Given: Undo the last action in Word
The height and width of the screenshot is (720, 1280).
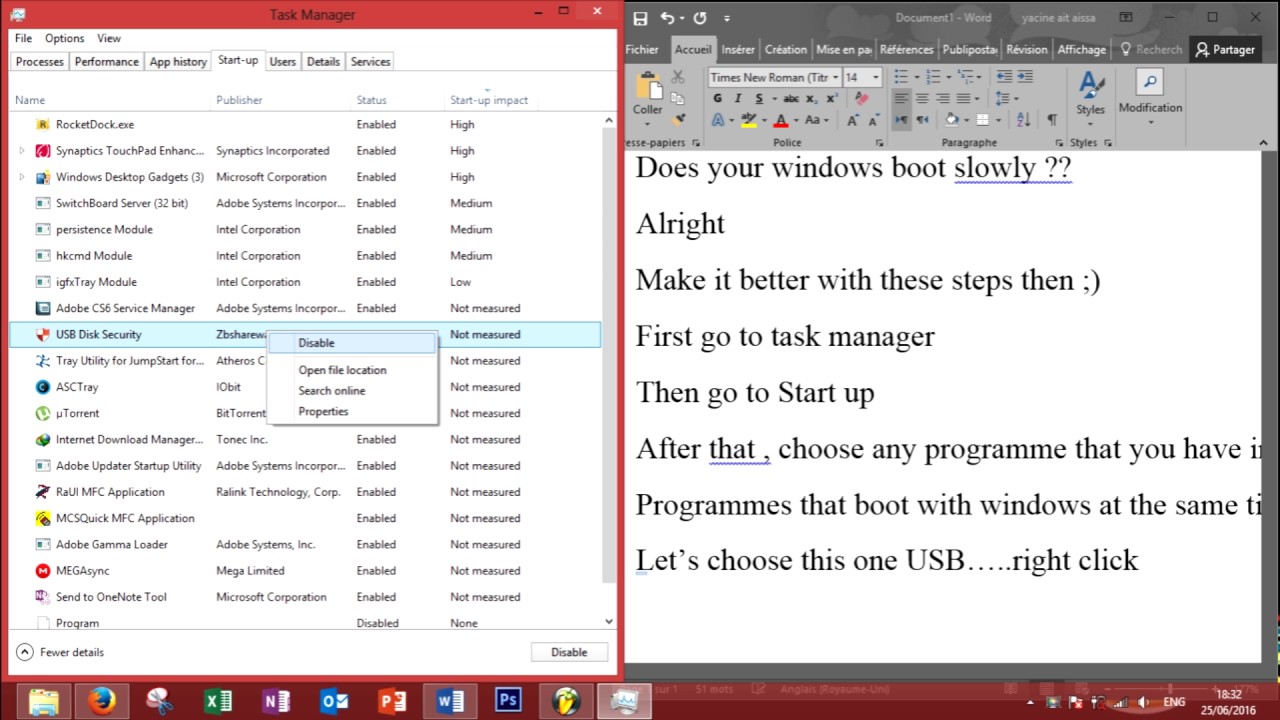Looking at the screenshot, I should coord(667,18).
